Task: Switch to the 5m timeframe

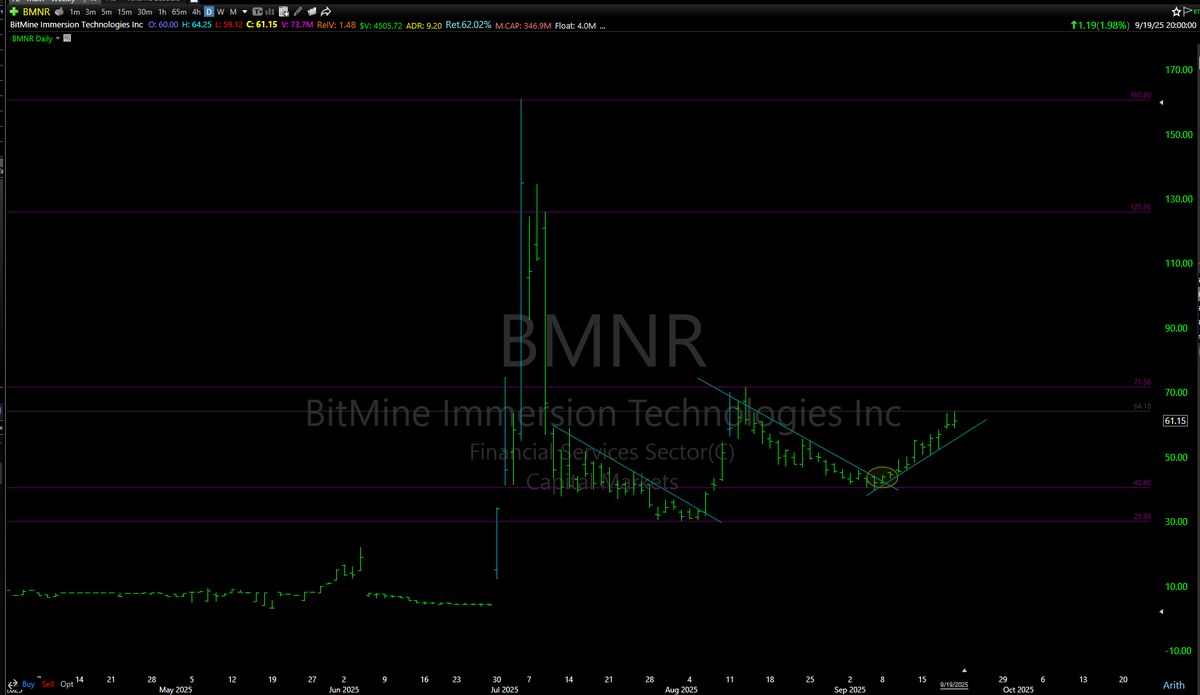Action: pyautogui.click(x=107, y=12)
